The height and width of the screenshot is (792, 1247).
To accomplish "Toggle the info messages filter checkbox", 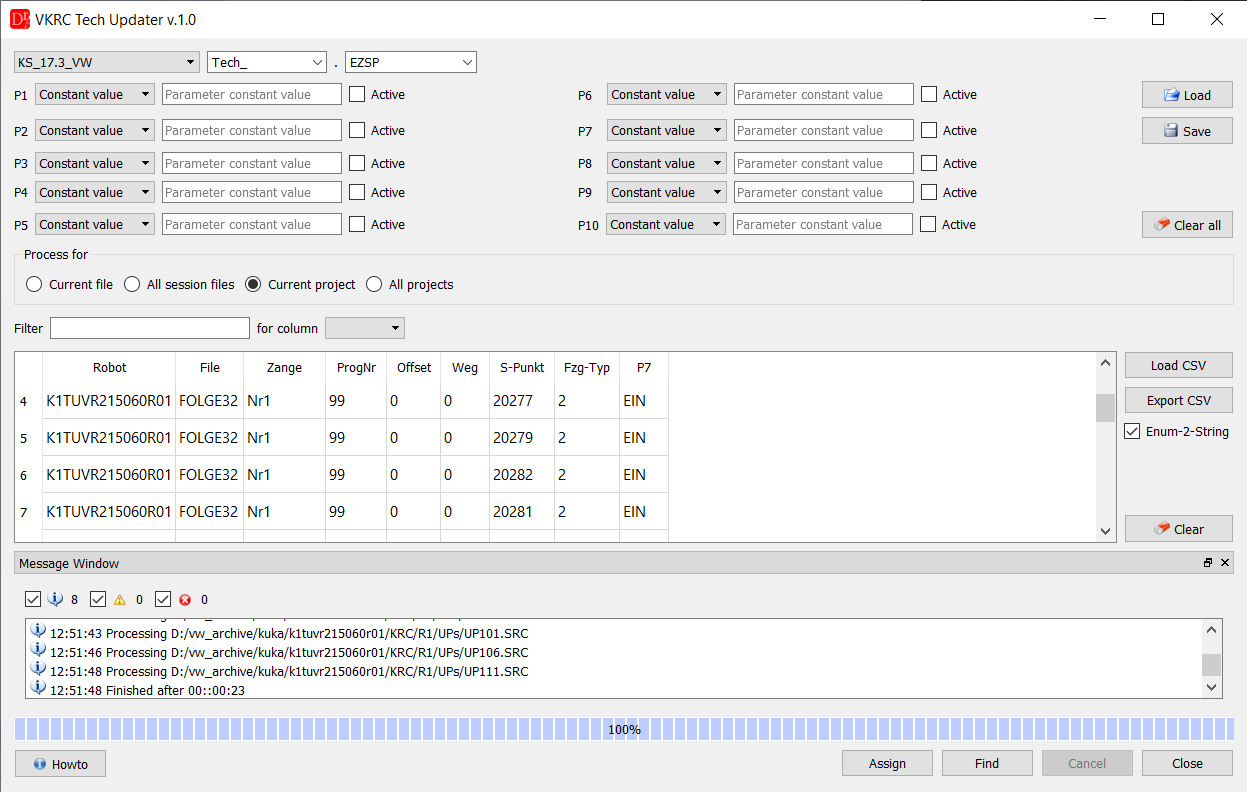I will click(x=33, y=599).
